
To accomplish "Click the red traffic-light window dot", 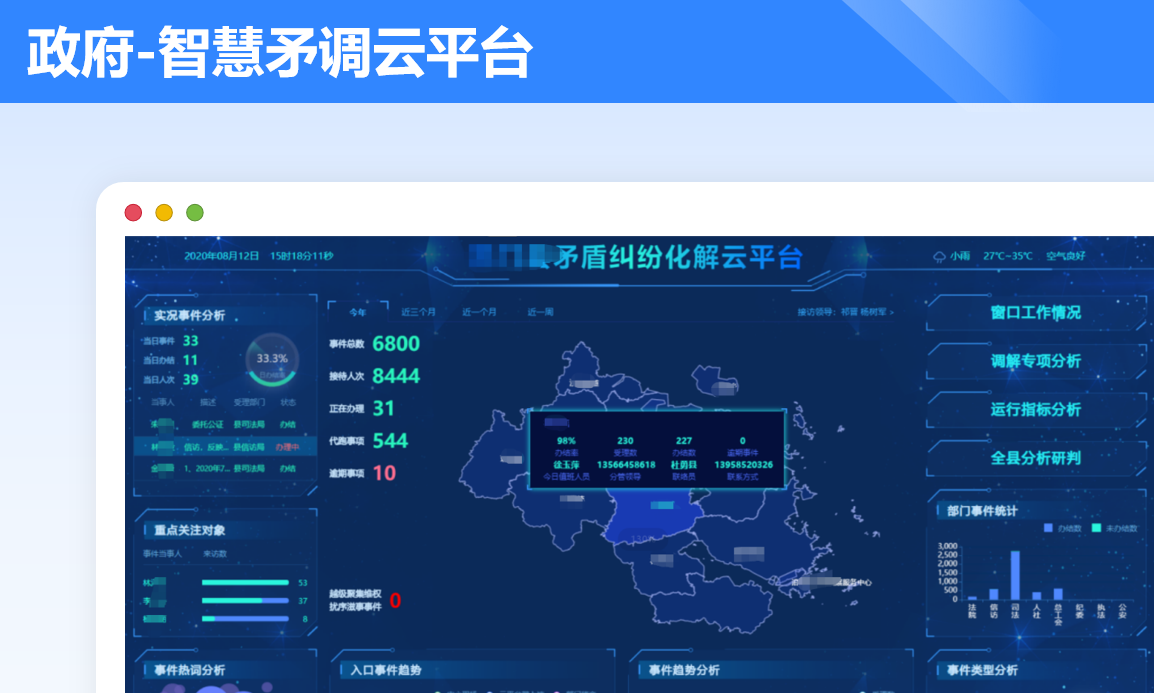I will tap(133, 213).
